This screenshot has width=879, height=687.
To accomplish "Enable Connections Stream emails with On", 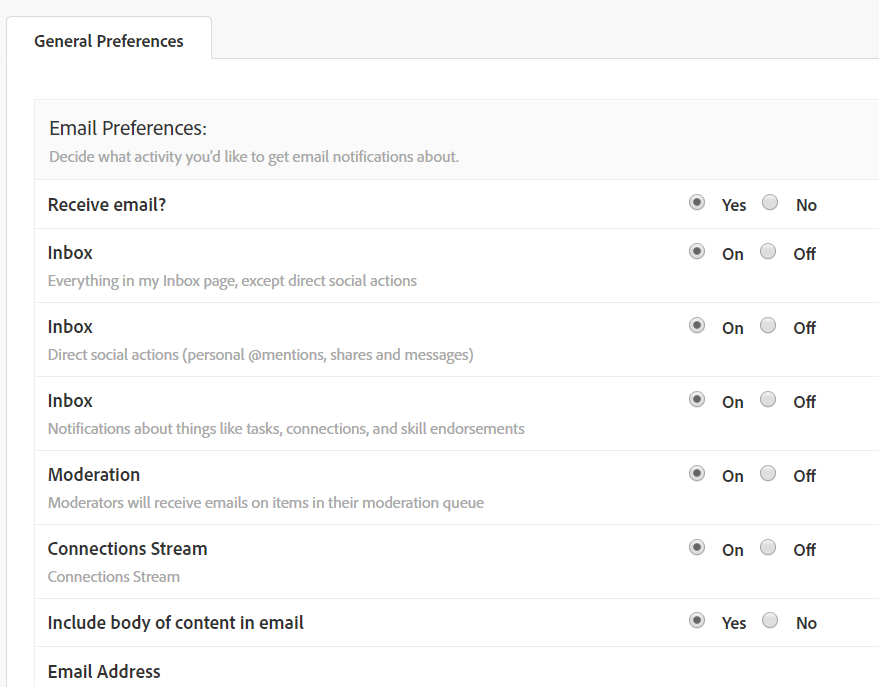I will [697, 548].
